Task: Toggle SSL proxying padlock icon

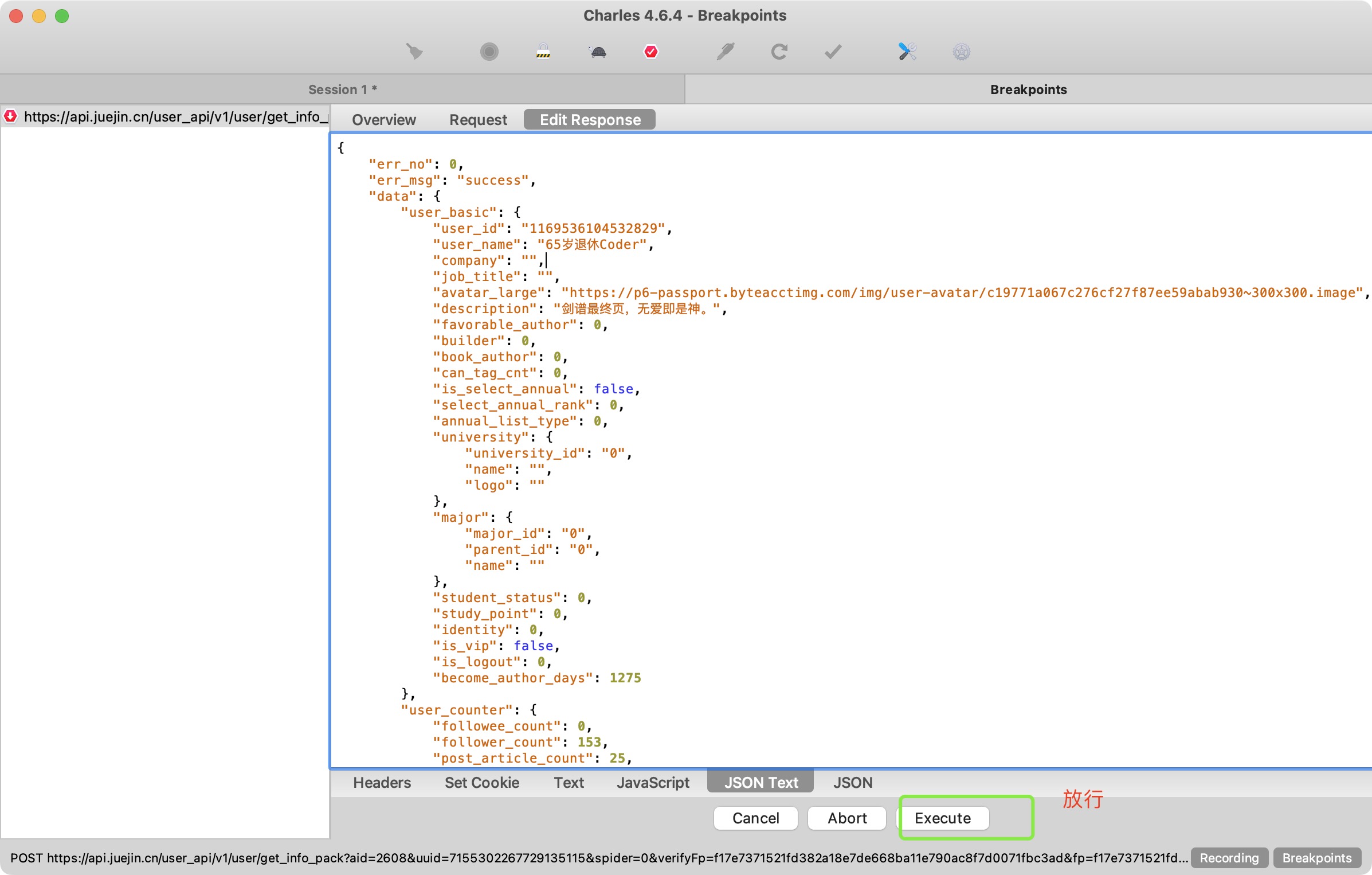Action: coord(543,52)
